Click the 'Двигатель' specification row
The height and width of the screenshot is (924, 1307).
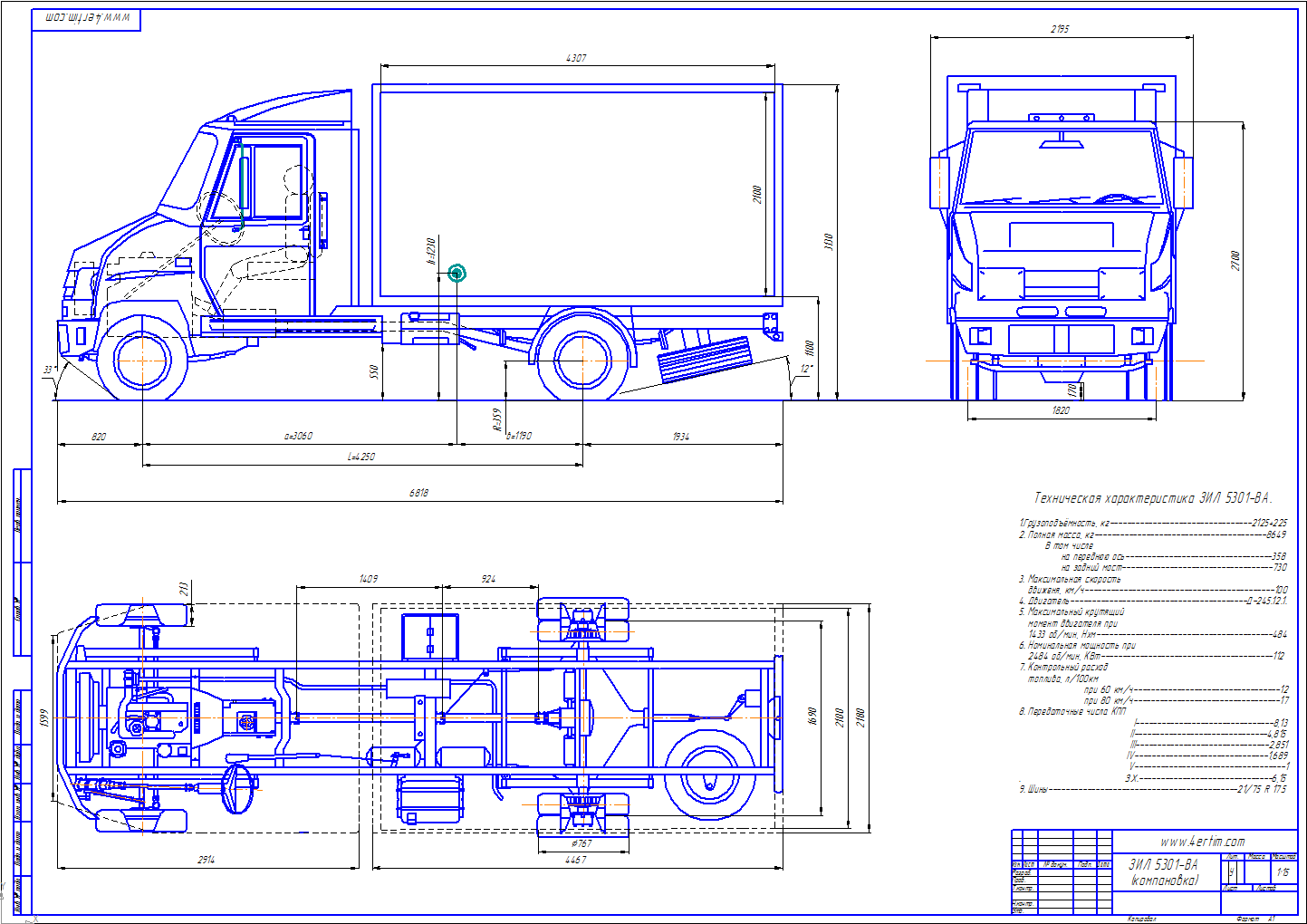(1153, 601)
